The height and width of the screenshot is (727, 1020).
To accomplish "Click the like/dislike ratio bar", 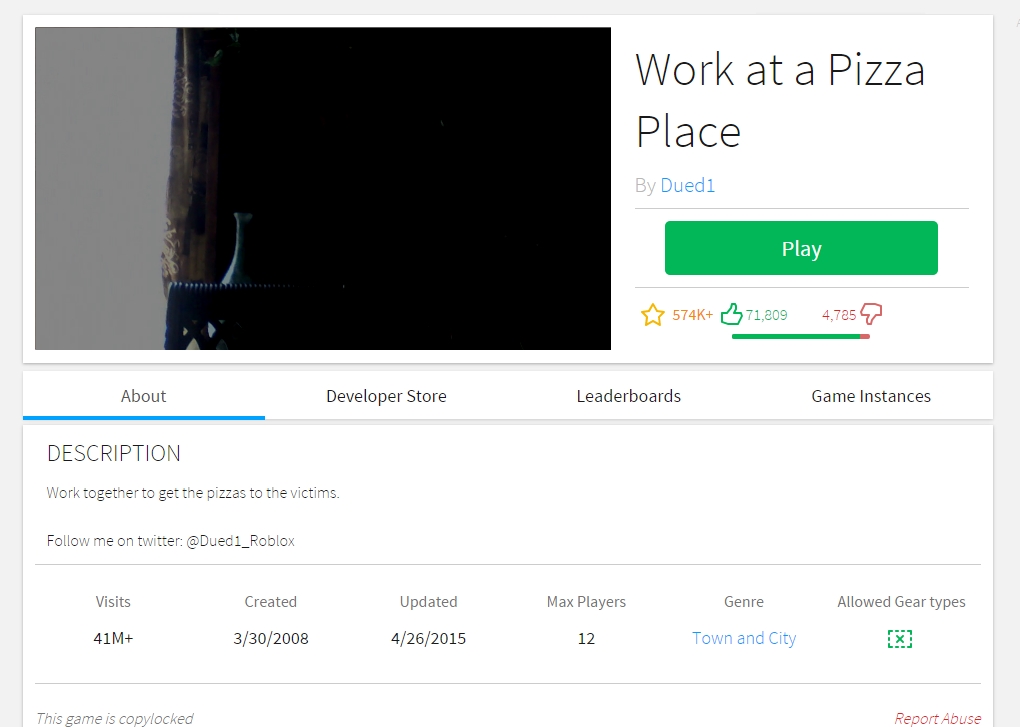I will (801, 336).
